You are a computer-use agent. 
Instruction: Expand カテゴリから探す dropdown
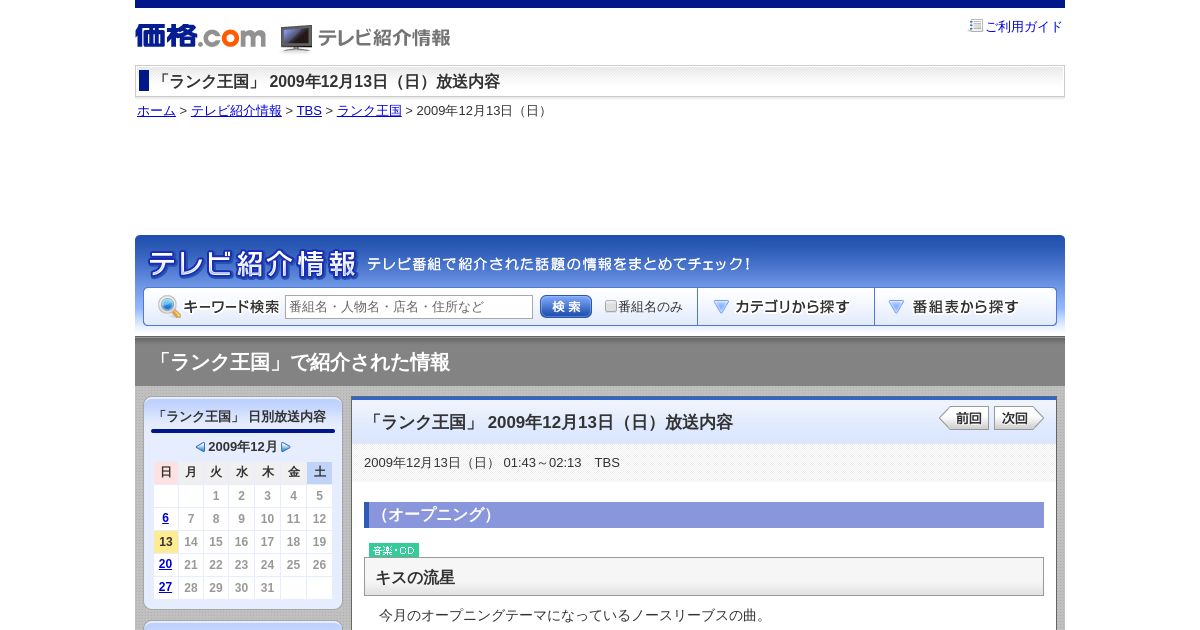786,307
